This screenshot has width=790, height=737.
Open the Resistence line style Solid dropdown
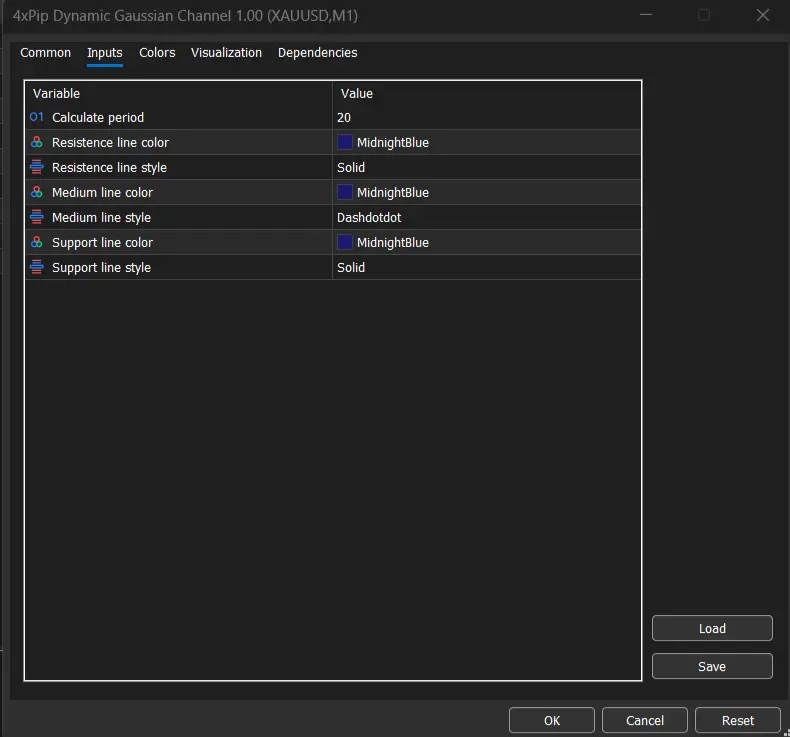(486, 167)
